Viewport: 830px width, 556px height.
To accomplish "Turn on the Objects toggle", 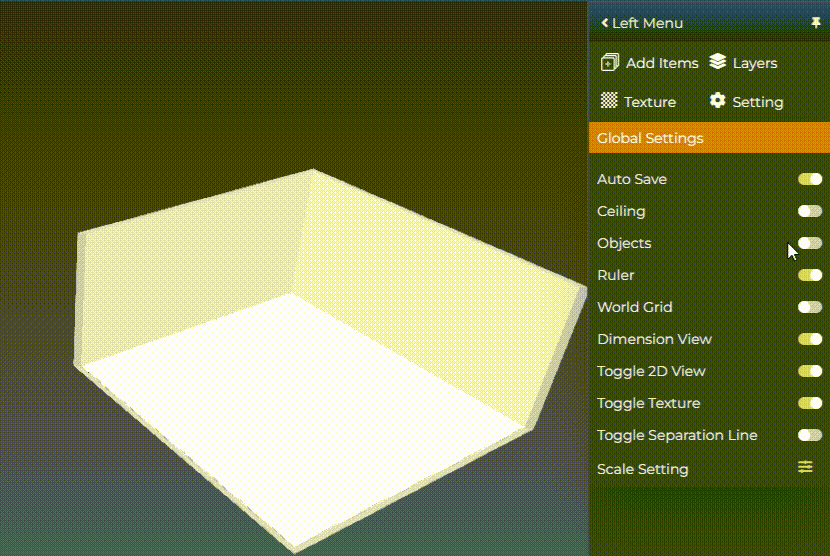I will tap(809, 243).
